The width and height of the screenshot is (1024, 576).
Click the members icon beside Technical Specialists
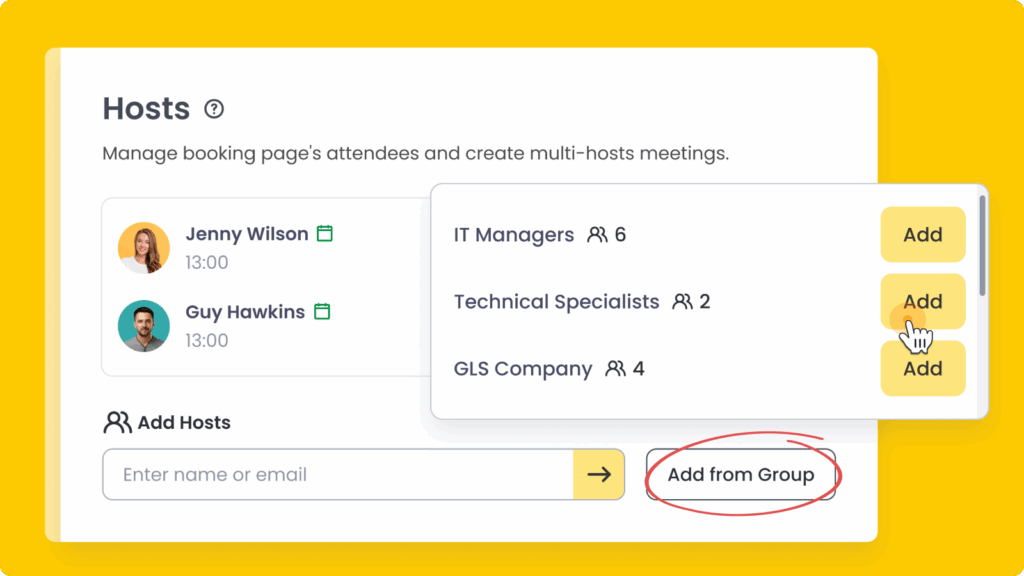click(x=683, y=302)
